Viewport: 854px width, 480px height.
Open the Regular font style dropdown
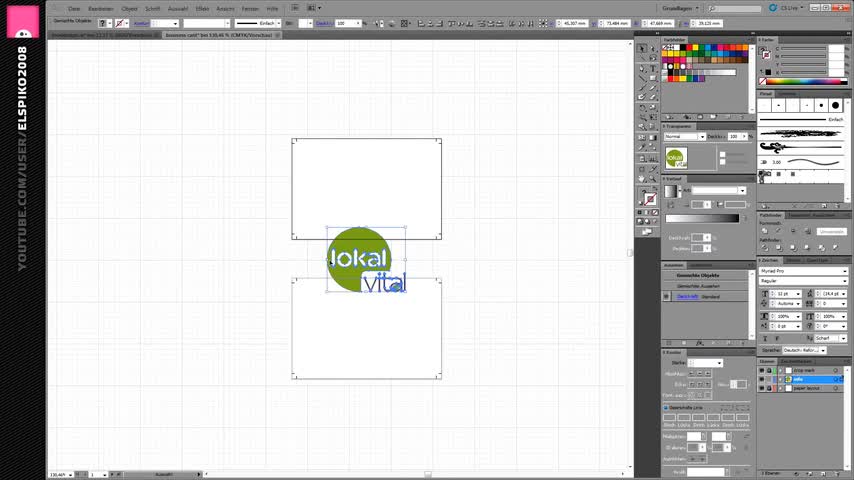tap(803, 281)
